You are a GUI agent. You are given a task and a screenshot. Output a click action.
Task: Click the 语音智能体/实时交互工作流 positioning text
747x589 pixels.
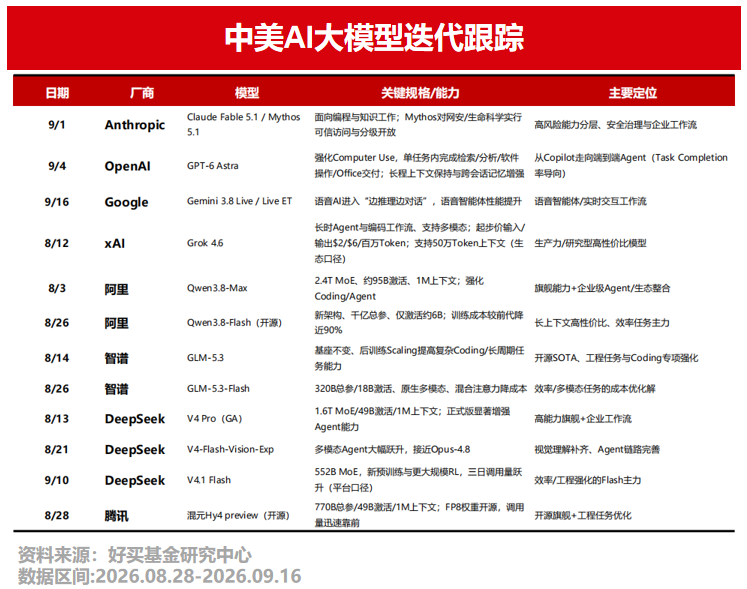pos(590,202)
